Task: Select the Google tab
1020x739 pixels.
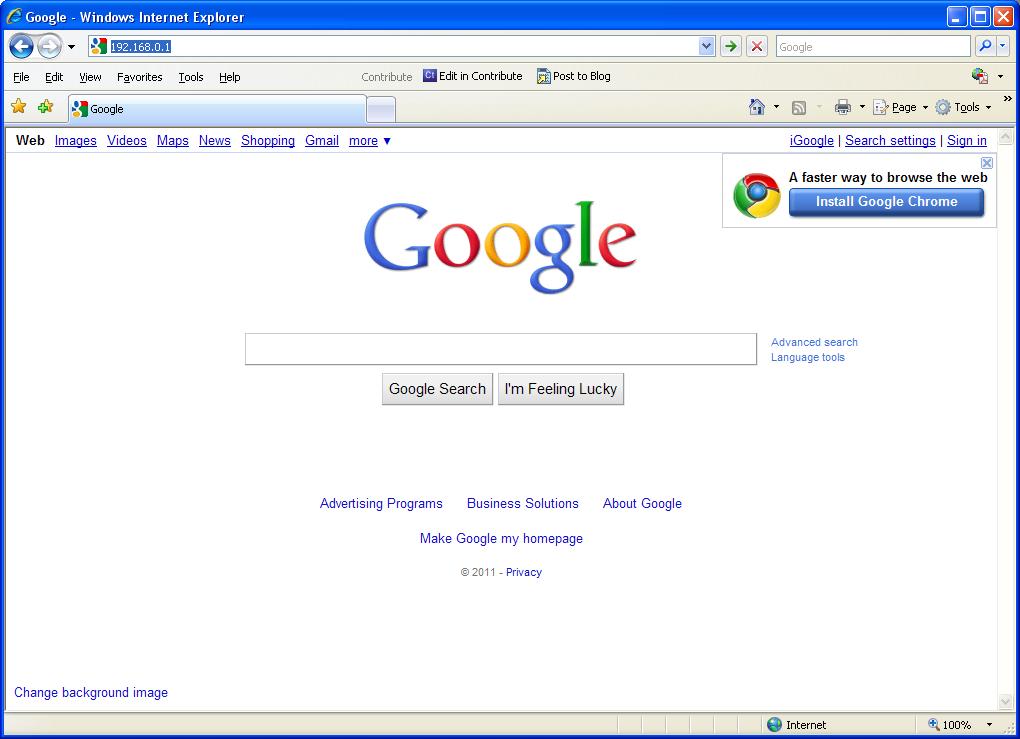Action: pyautogui.click(x=217, y=109)
